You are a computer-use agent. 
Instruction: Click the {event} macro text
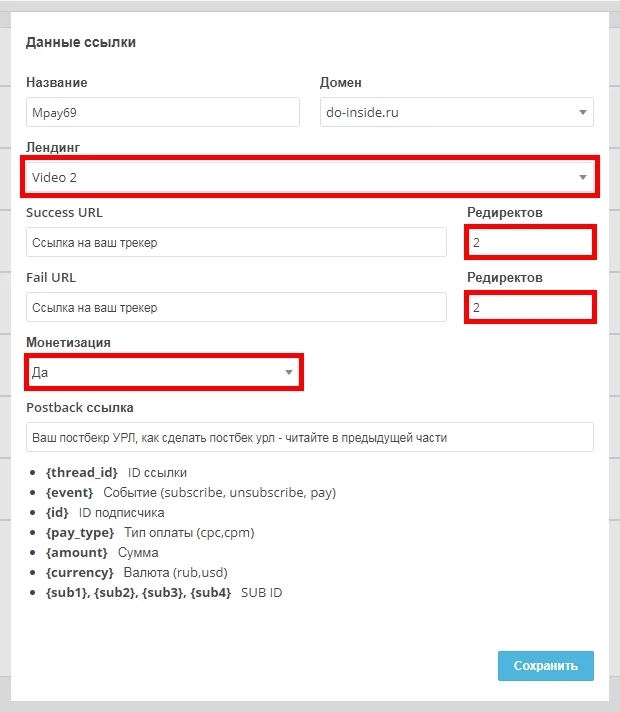[x=69, y=493]
